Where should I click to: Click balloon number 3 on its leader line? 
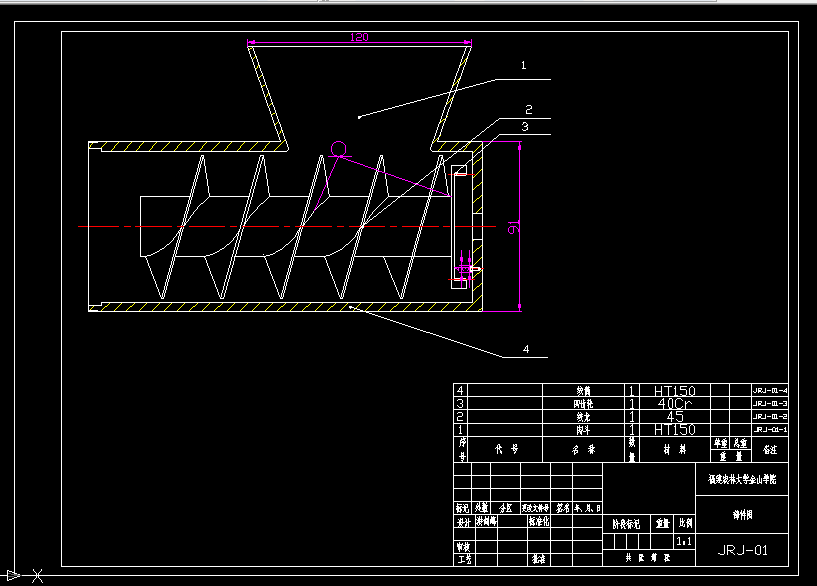[x=525, y=127]
